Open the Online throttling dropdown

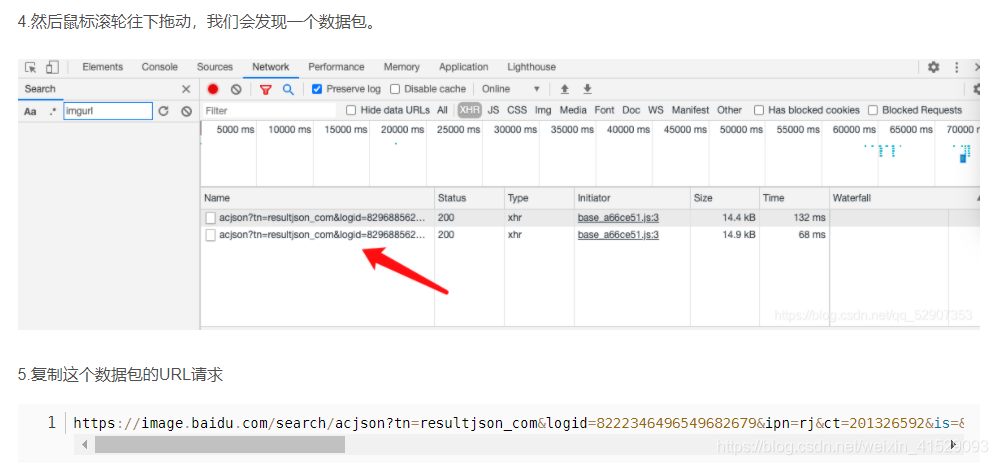click(x=510, y=89)
